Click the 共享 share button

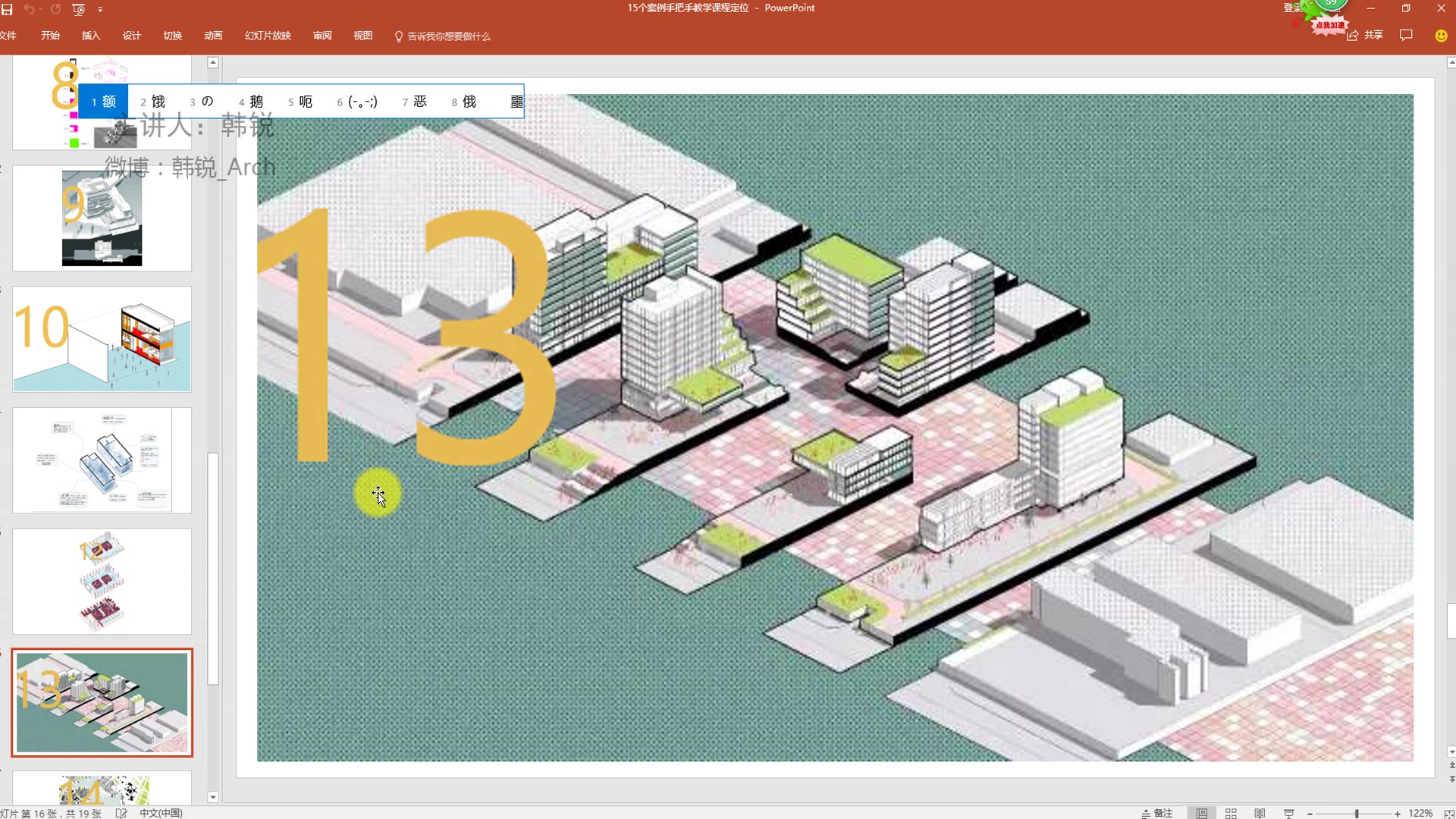coord(1365,35)
